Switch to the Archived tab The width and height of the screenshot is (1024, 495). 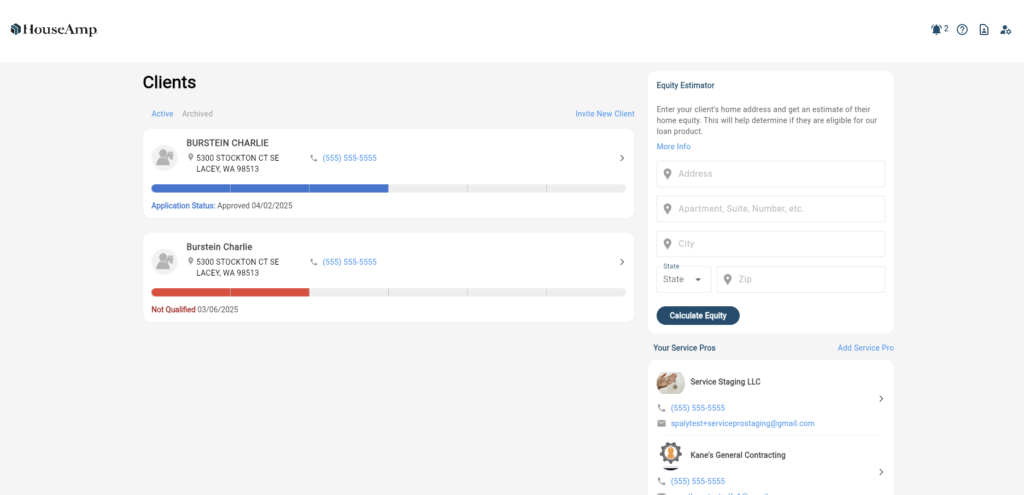click(x=197, y=114)
